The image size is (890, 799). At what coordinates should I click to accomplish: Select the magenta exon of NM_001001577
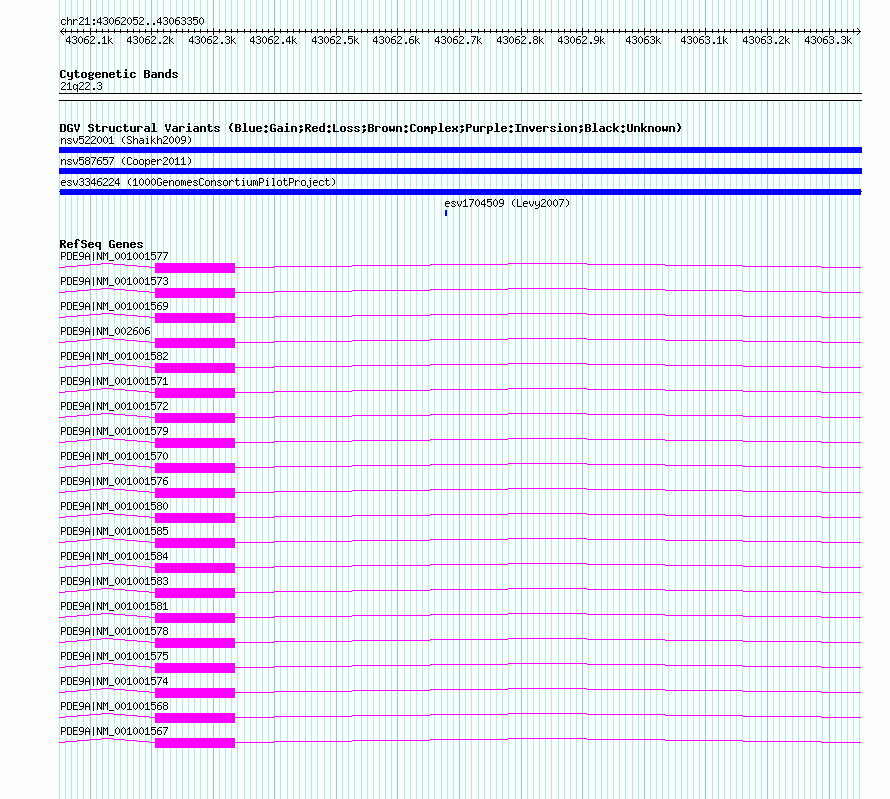tap(195, 268)
